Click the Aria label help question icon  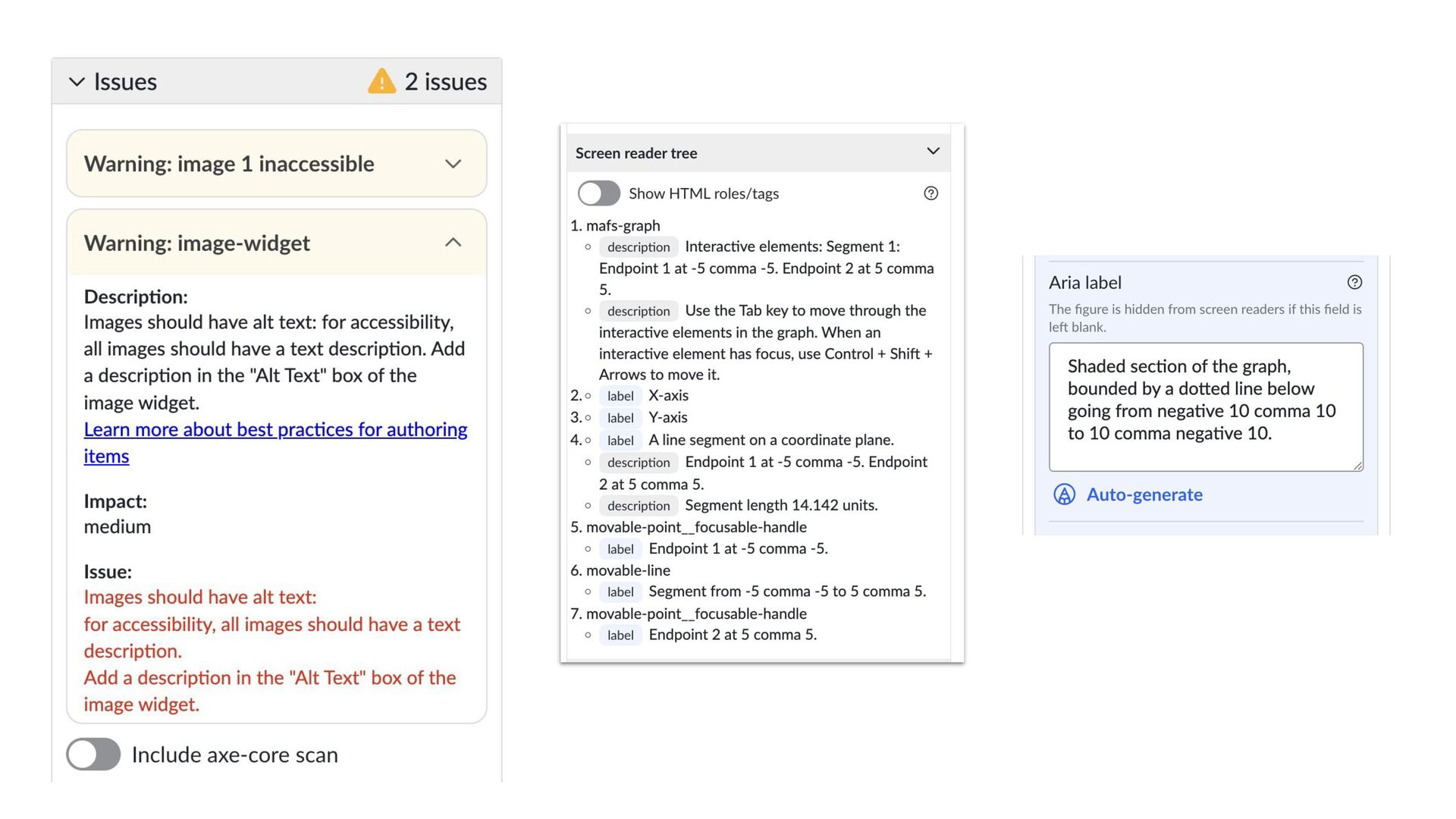tap(1354, 283)
